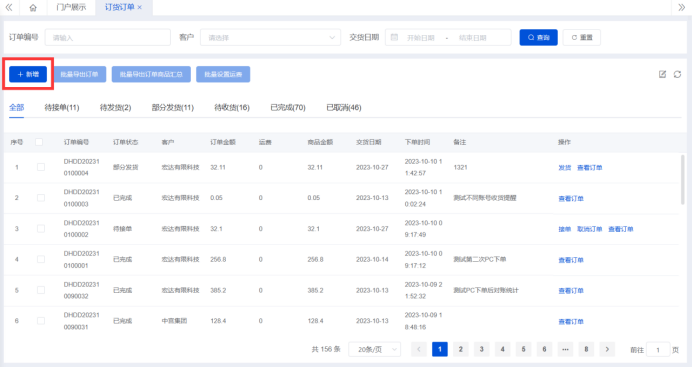The width and height of the screenshot is (693, 367).
Task: Go to the next page arrow
Action: click(607, 349)
